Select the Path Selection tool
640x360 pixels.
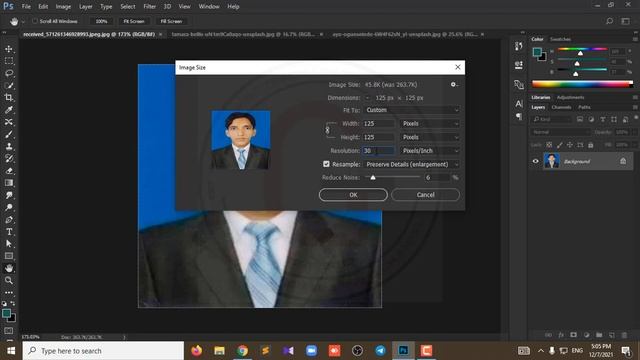coord(9,244)
